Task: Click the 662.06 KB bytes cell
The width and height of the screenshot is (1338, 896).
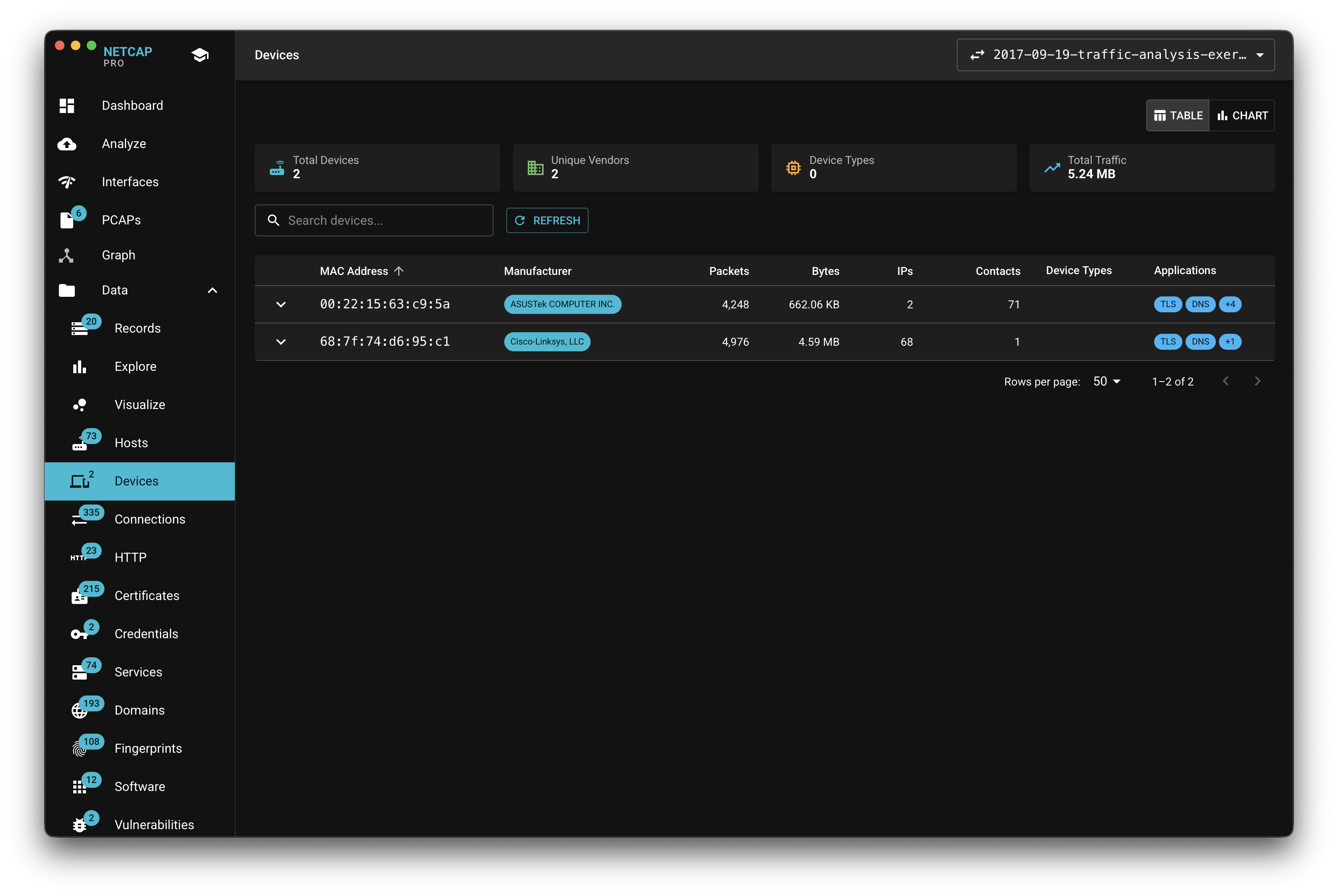Action: click(x=813, y=305)
